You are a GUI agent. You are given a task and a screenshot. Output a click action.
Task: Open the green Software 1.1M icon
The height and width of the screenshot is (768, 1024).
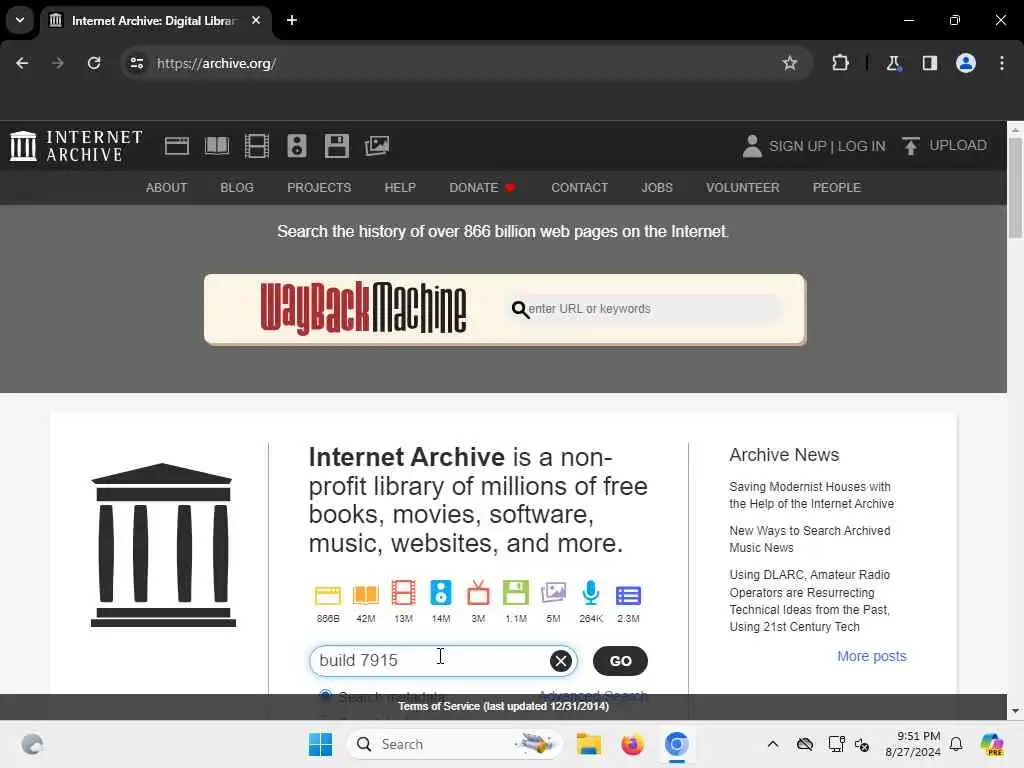click(516, 593)
